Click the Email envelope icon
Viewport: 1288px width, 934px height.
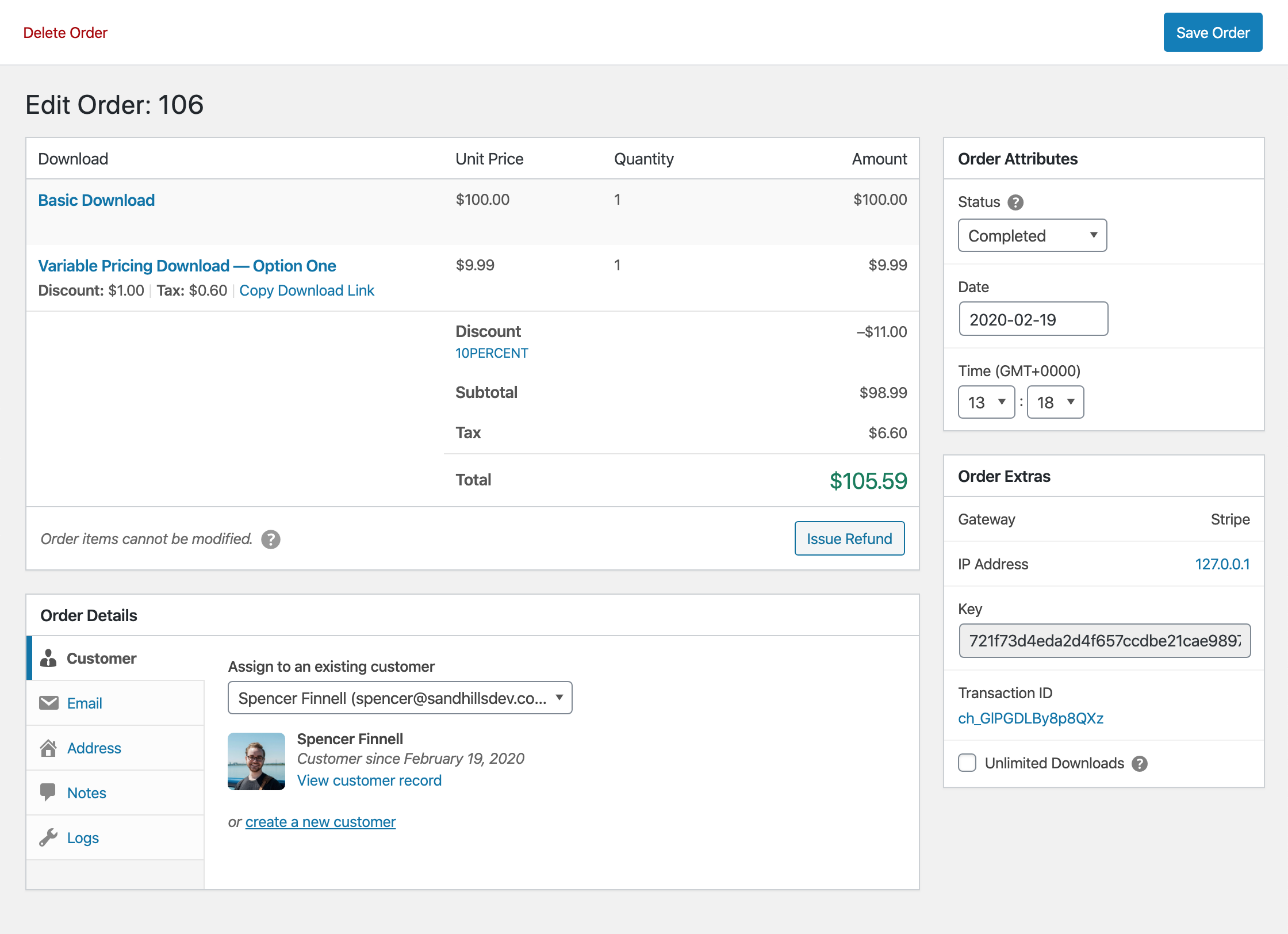point(48,703)
